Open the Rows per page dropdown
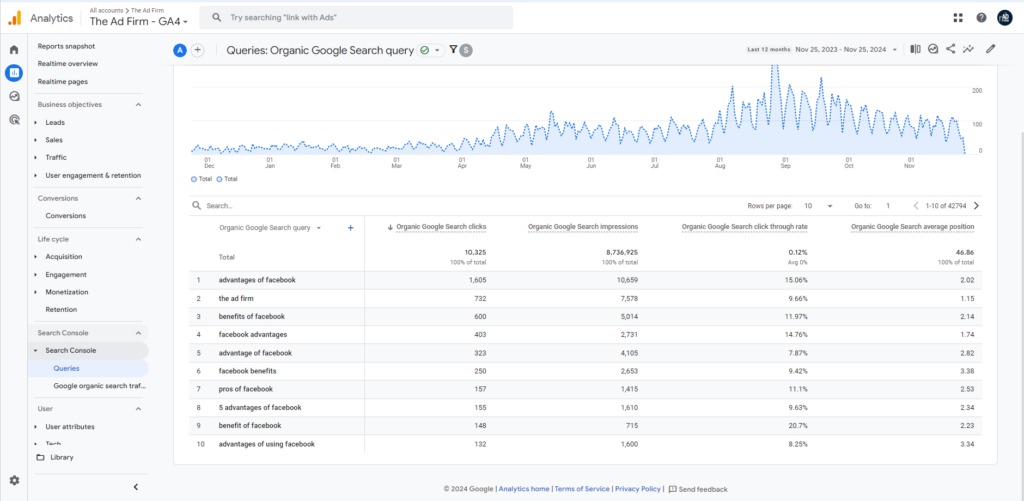 pos(818,206)
